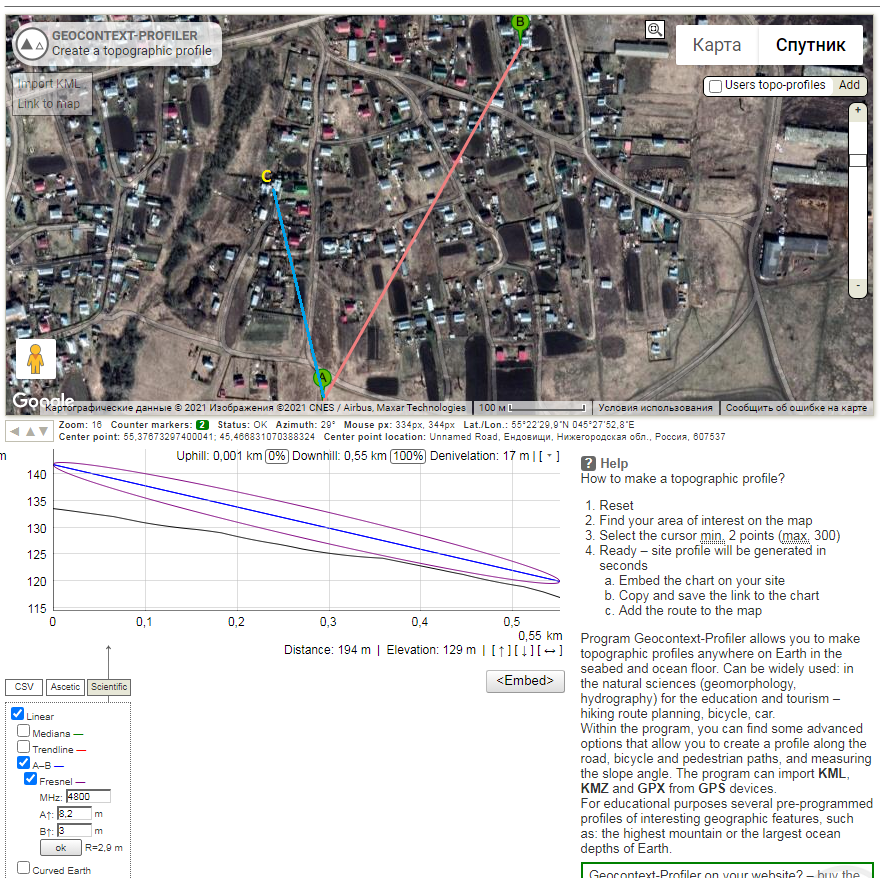Open the Условия использования link
Viewport: 880px width, 878px height.
tap(655, 408)
